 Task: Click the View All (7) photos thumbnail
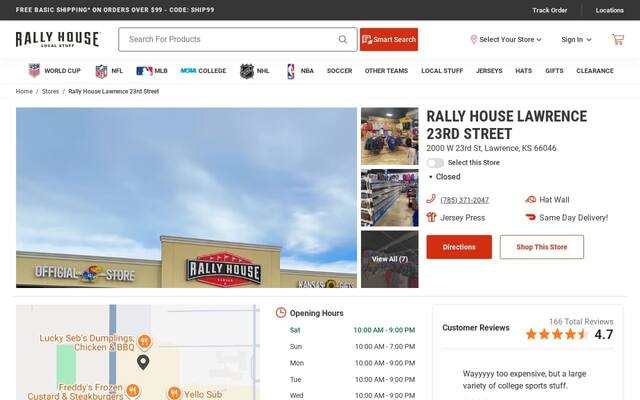point(390,259)
